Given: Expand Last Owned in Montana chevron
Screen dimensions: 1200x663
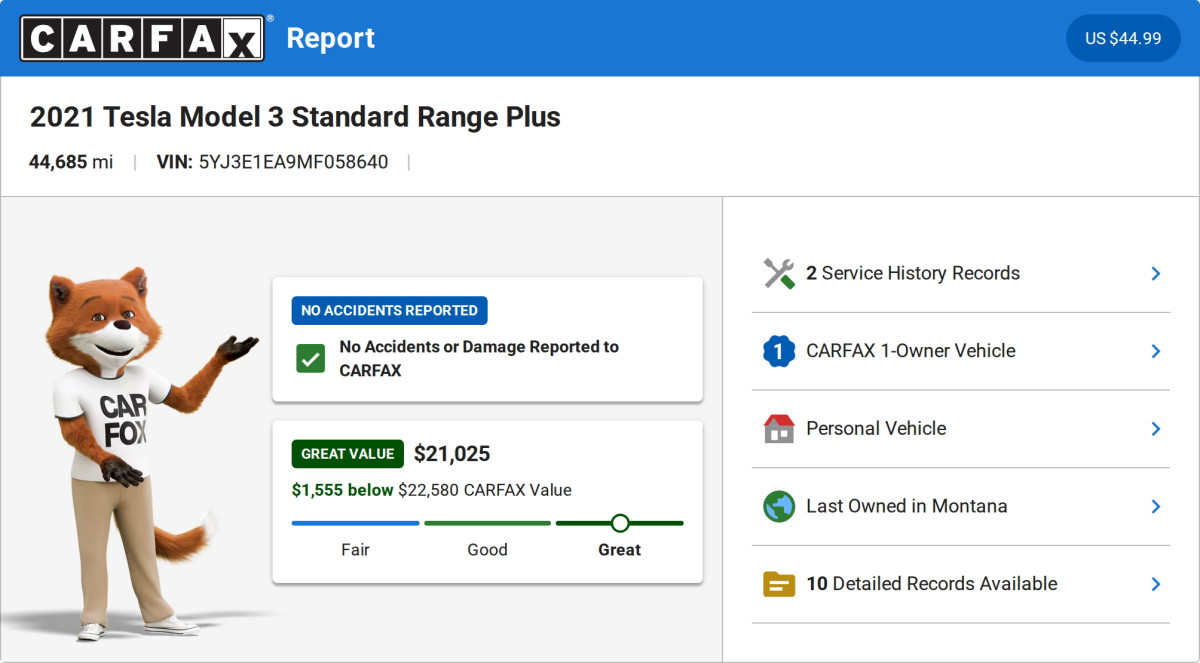Looking at the screenshot, I should 1155,506.
